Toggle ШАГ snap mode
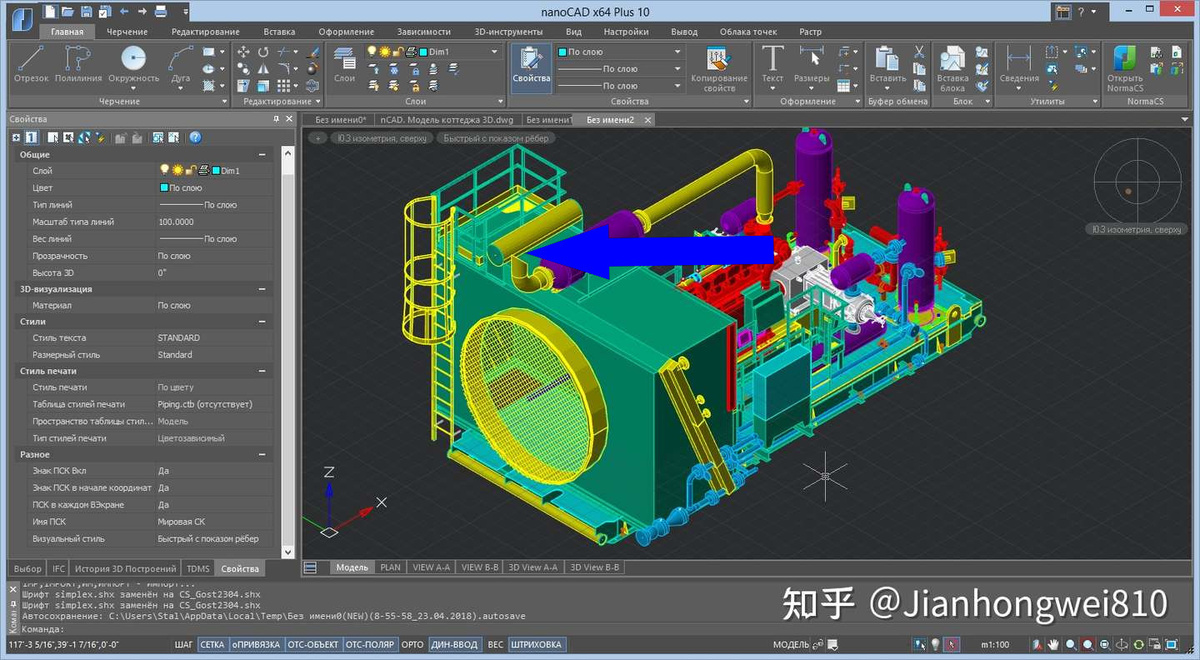 pyautogui.click(x=183, y=645)
